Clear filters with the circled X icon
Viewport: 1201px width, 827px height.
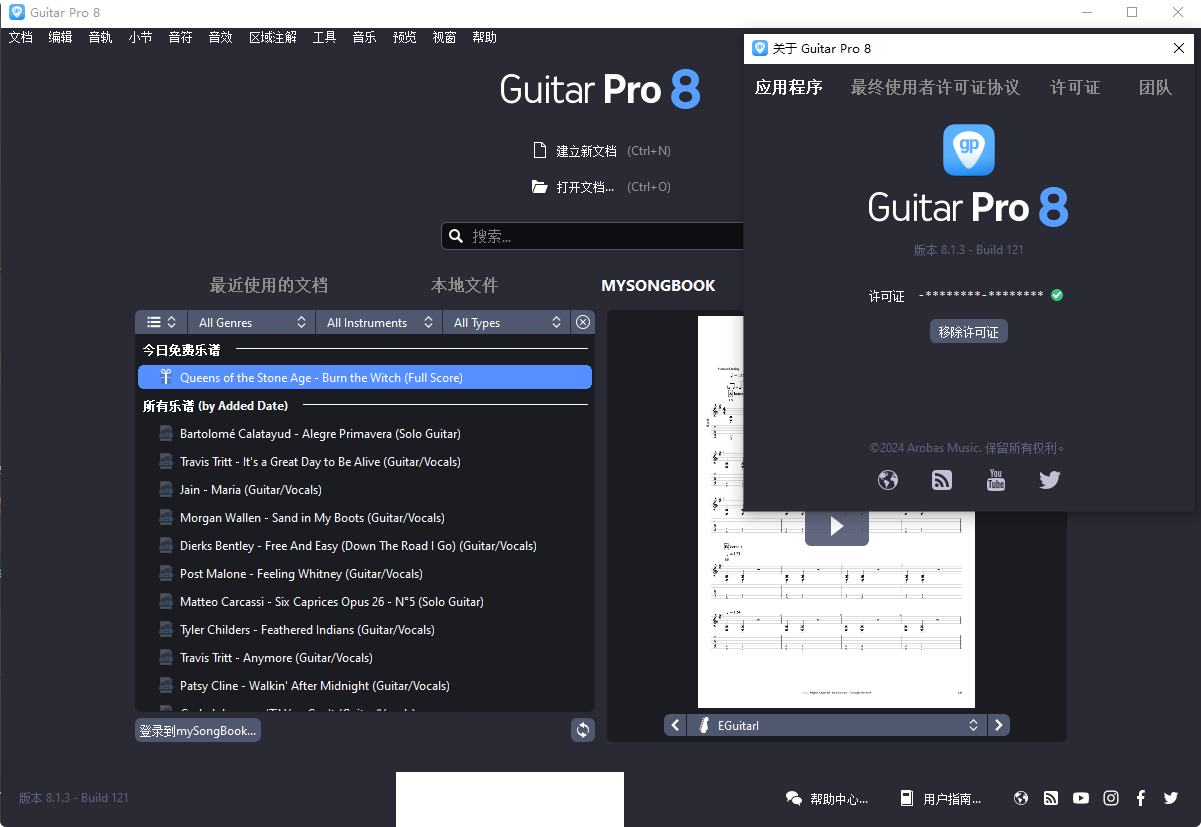(x=583, y=322)
